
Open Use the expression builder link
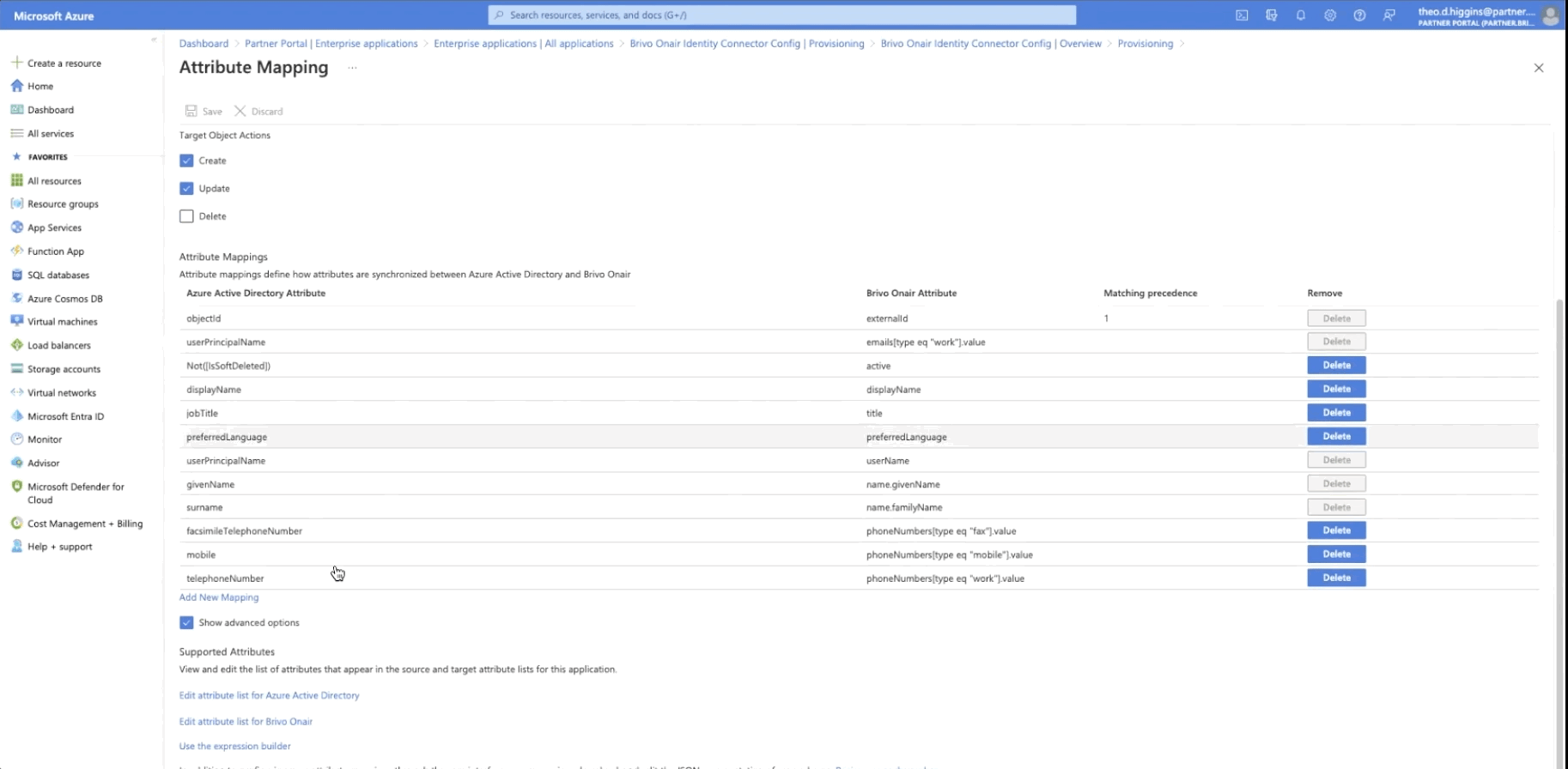coord(234,746)
